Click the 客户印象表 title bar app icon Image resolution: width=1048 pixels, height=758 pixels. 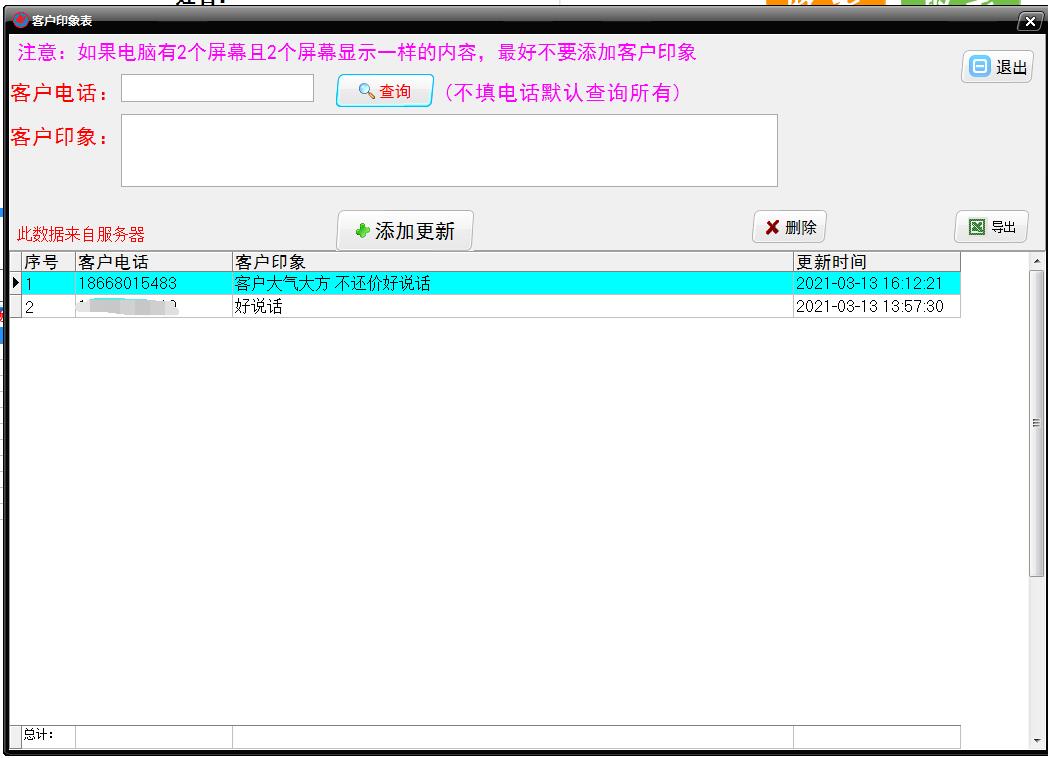pyautogui.click(x=20, y=20)
